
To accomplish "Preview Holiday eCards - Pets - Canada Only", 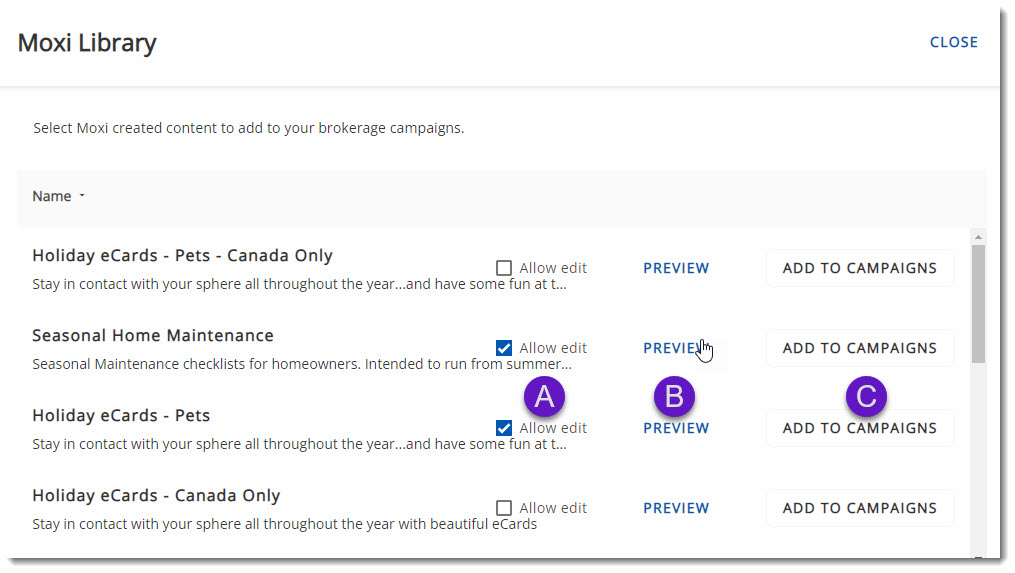I will tap(676, 268).
